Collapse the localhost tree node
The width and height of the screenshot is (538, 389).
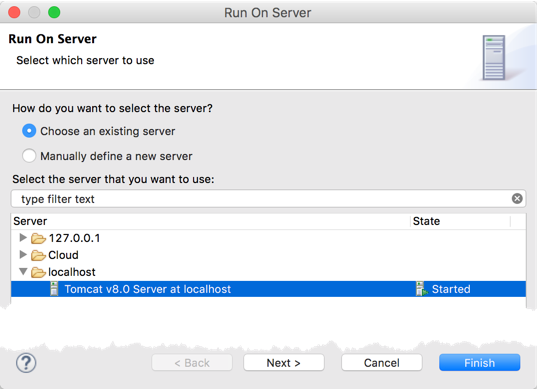23,272
